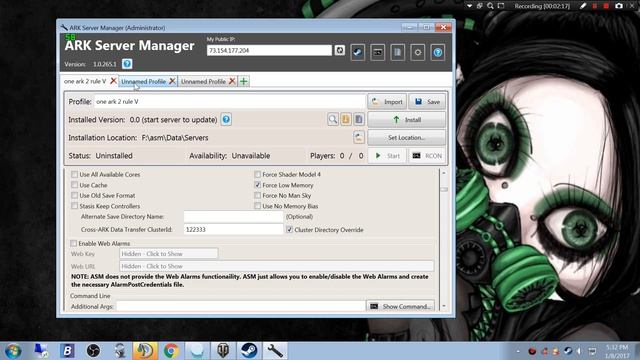Add a new profile with the green plus
The width and height of the screenshot is (640, 360).
[x=244, y=81]
